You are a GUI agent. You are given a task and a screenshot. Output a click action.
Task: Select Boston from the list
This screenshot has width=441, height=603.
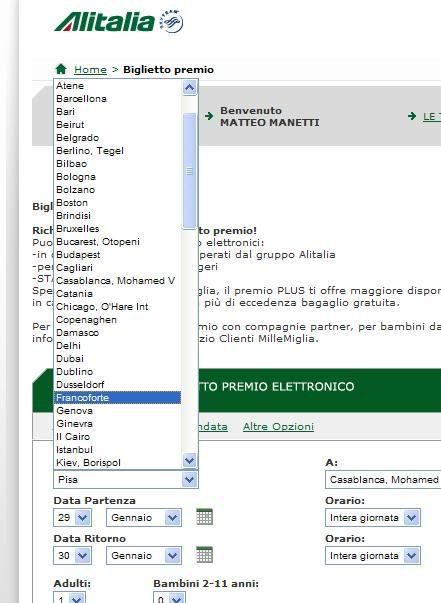click(118, 203)
